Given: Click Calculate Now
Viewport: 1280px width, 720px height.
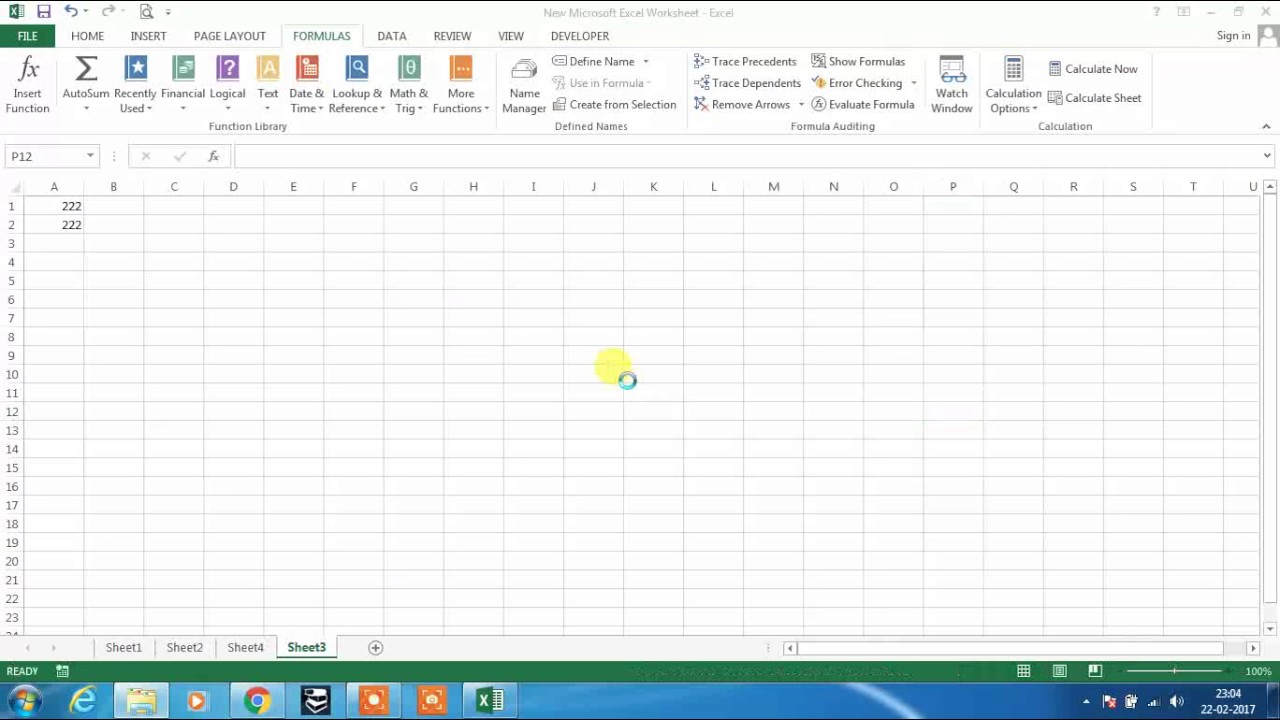Looking at the screenshot, I should (x=1093, y=69).
